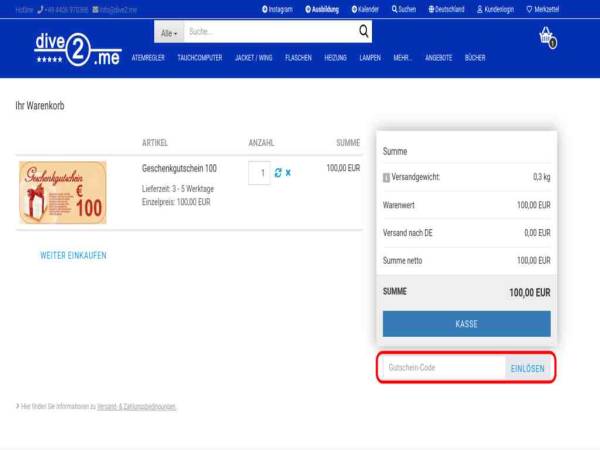Open the shopping basket icon

point(547,37)
